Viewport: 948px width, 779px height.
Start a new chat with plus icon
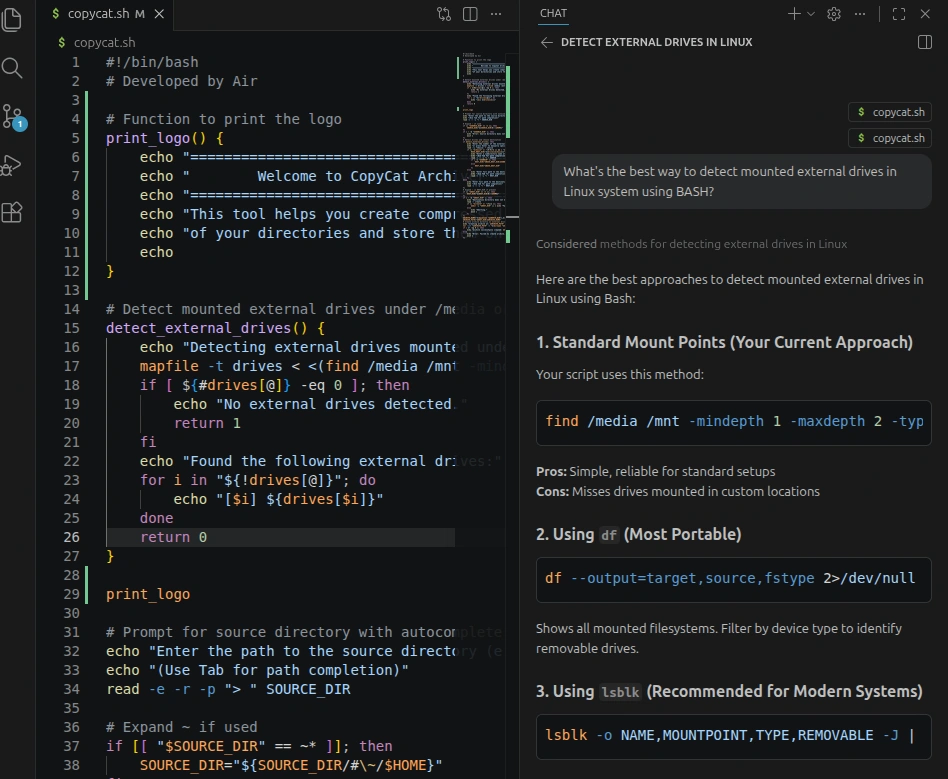pos(794,14)
